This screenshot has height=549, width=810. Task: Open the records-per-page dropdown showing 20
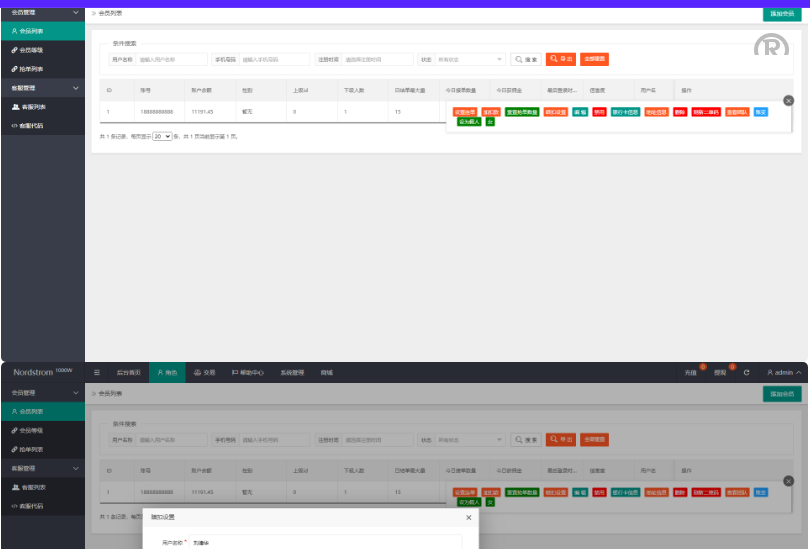(161, 136)
